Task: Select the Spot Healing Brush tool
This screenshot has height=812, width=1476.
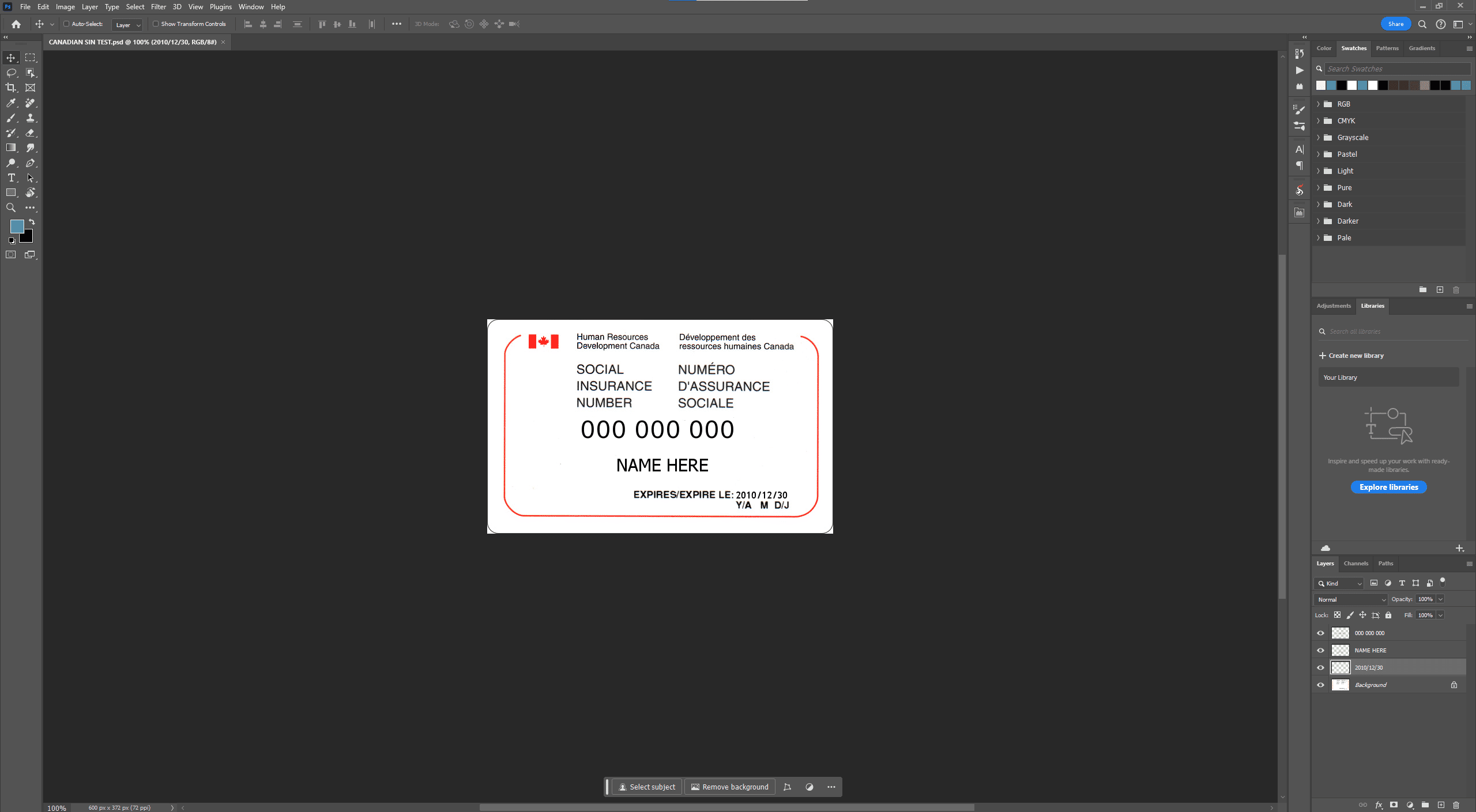Action: (30, 103)
